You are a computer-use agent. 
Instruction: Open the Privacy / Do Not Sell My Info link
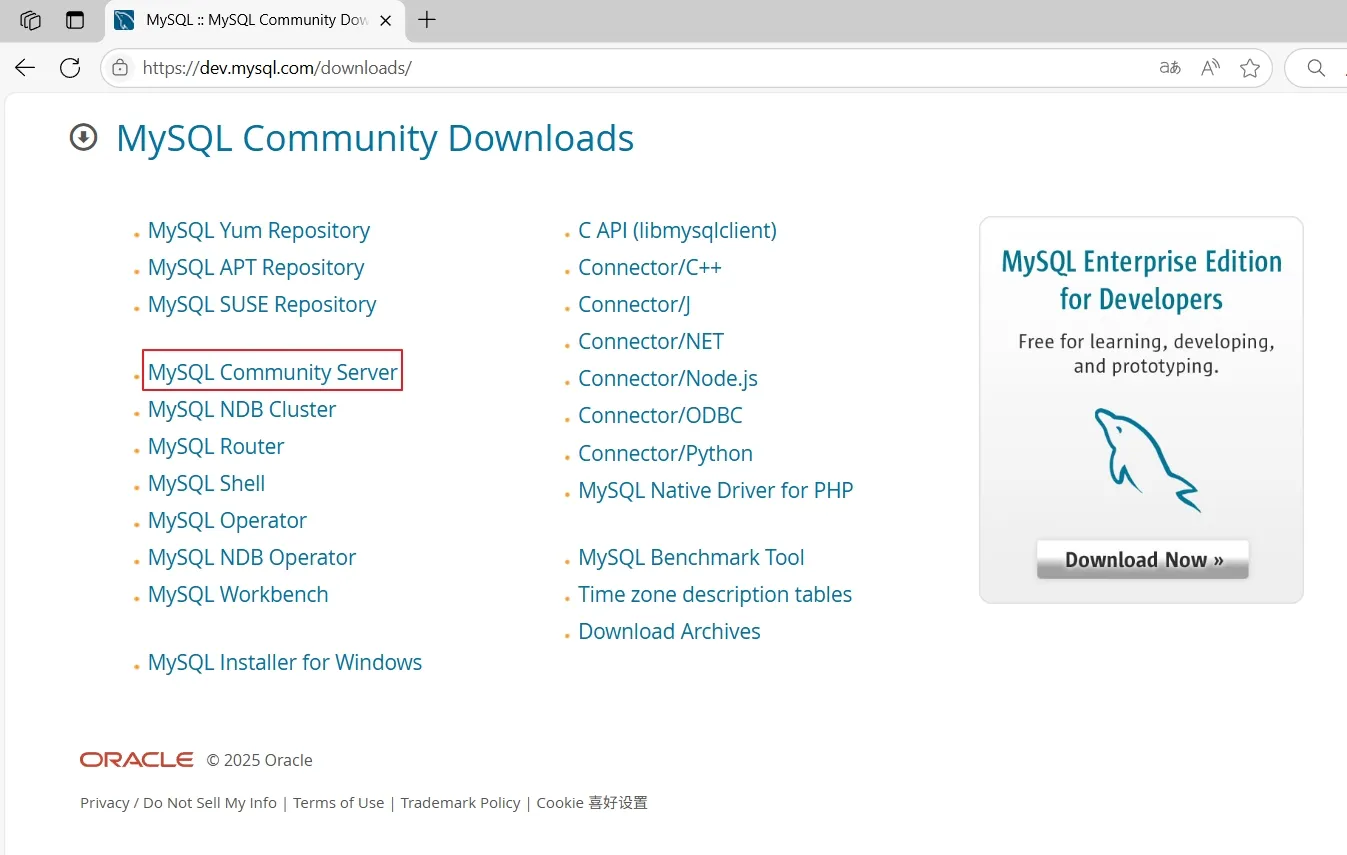tap(178, 802)
